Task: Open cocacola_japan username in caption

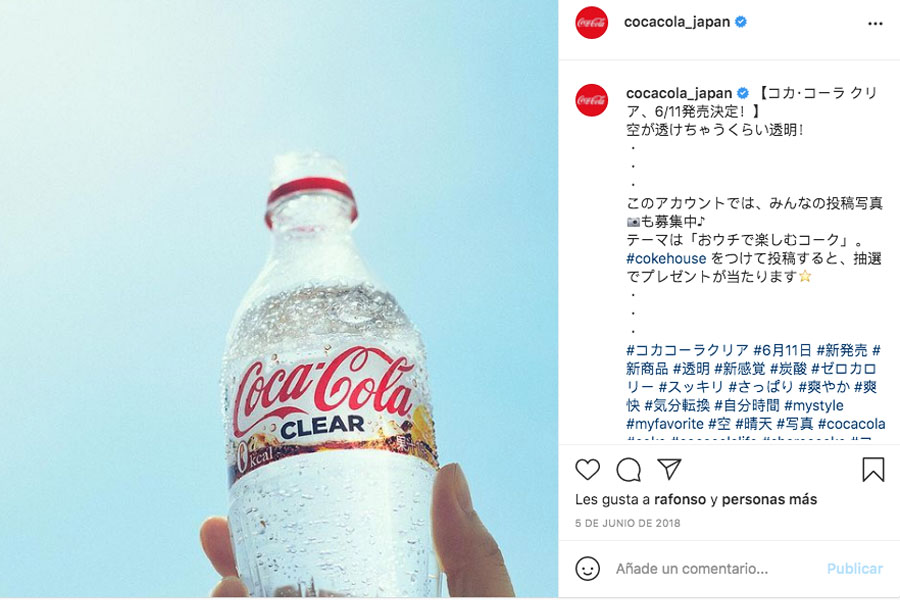Action: coord(679,93)
